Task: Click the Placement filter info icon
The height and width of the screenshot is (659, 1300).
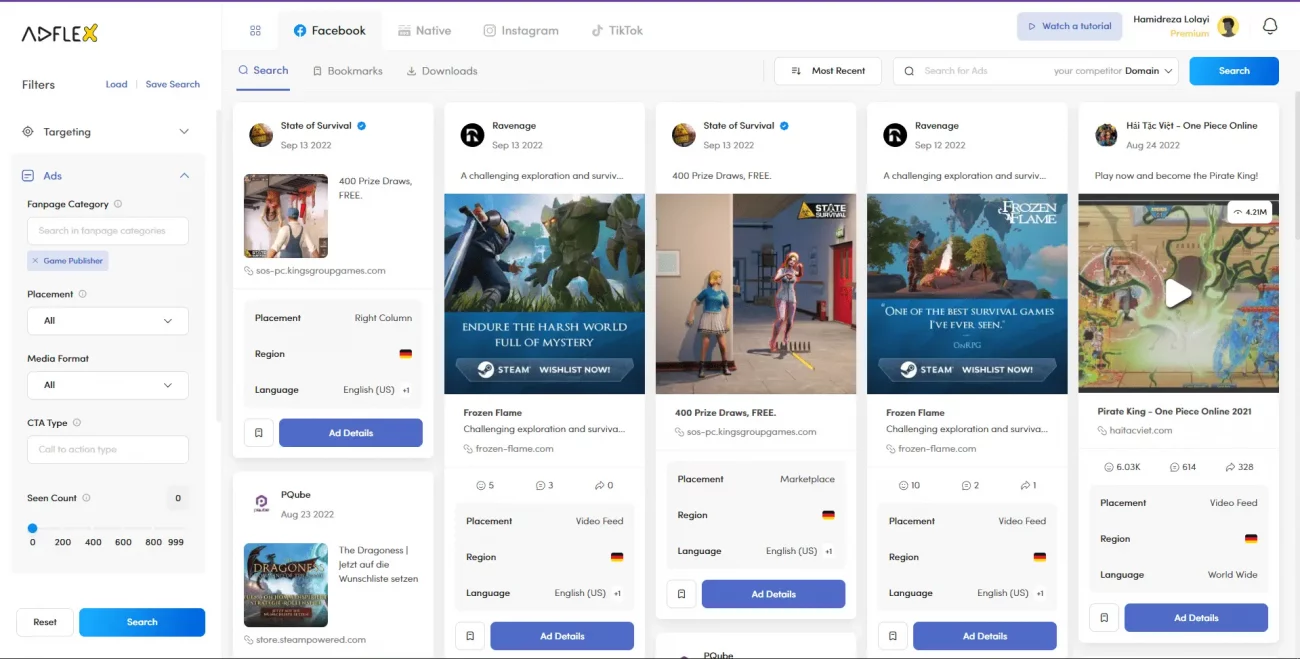Action: [x=82, y=294]
